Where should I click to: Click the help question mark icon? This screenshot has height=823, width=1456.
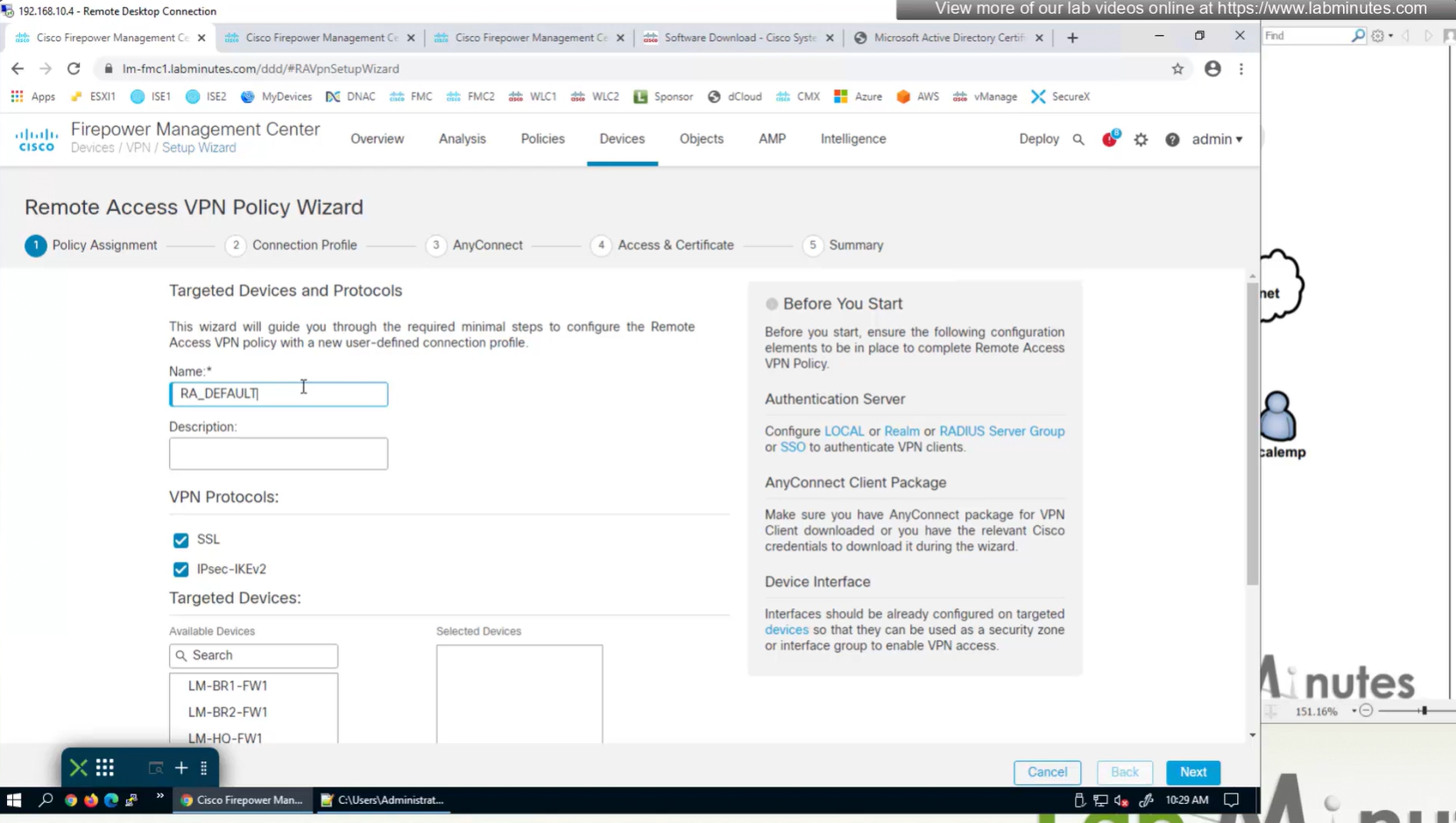(1172, 139)
